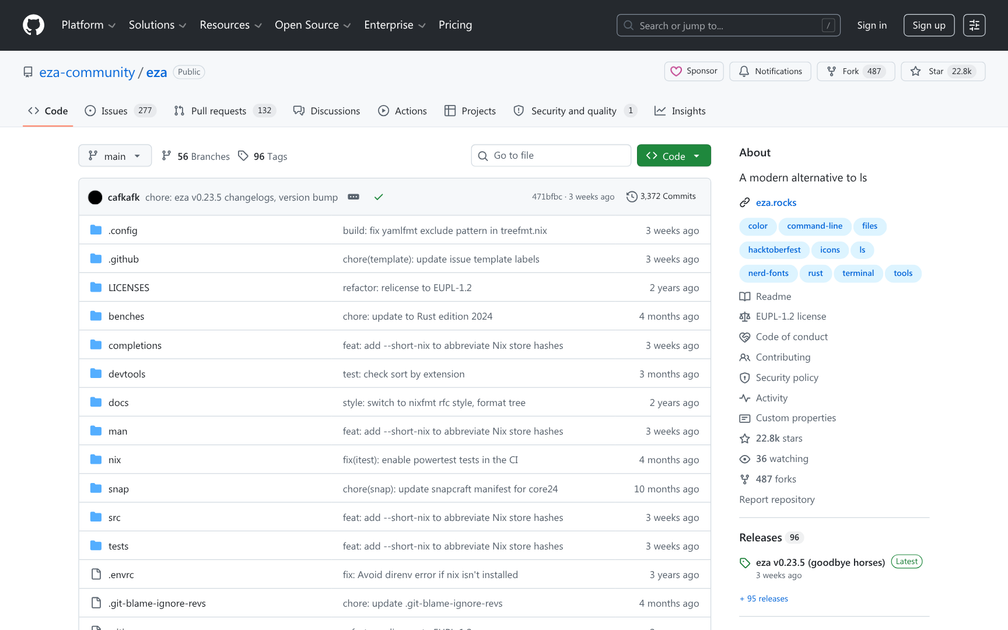The width and height of the screenshot is (1008, 630).
Task: Open commit 471bfbc hash link
Action: coord(546,197)
